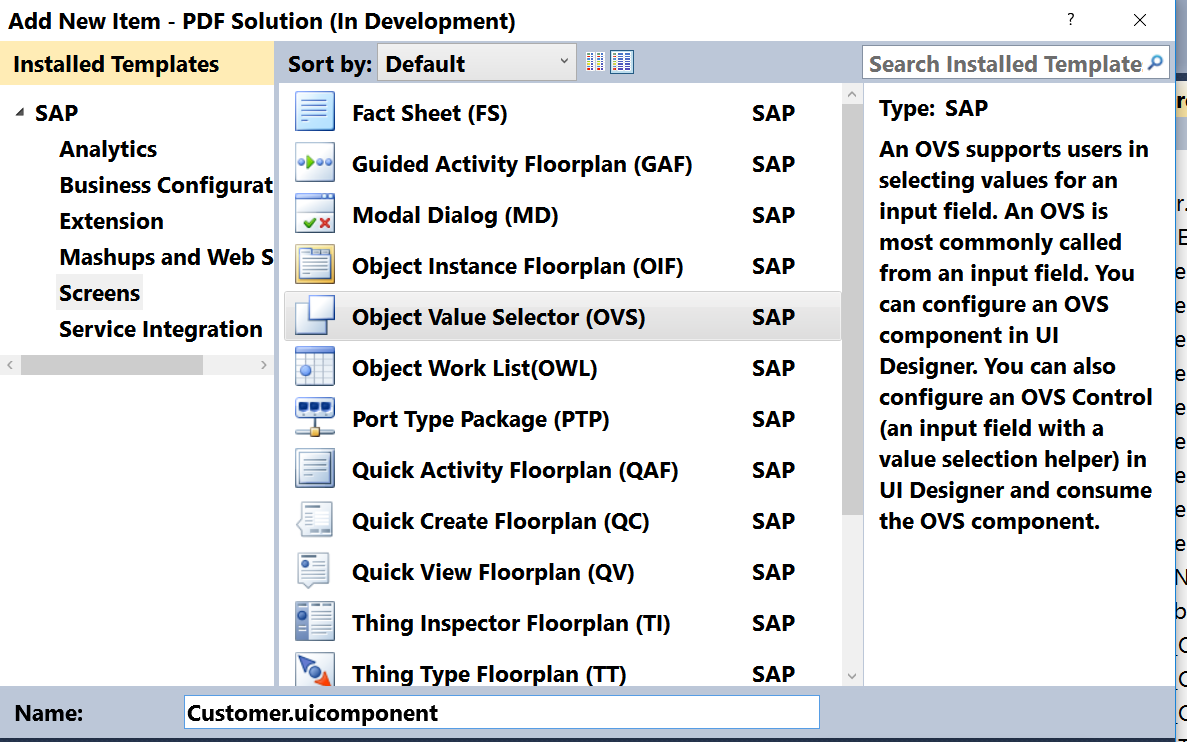1187x742 pixels.
Task: Click the search magnifier icon
Action: (1155, 63)
